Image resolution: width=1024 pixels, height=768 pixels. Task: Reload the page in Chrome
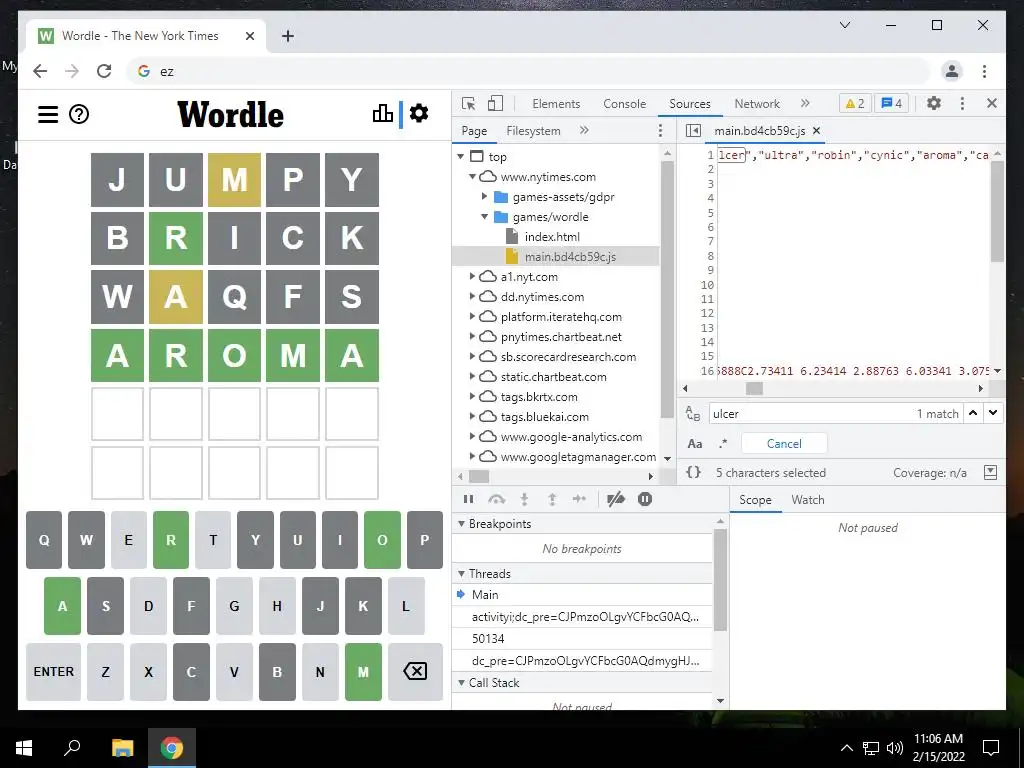pos(104,71)
